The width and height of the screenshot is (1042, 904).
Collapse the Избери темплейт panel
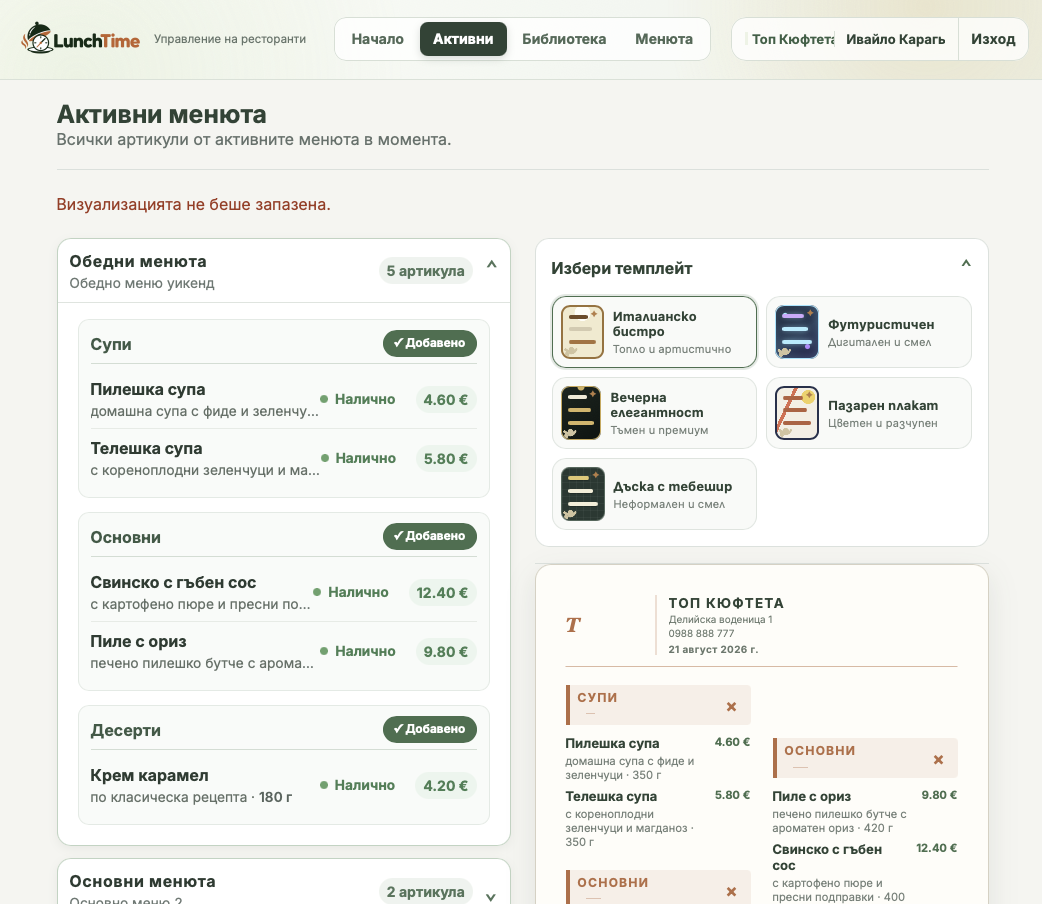(966, 263)
